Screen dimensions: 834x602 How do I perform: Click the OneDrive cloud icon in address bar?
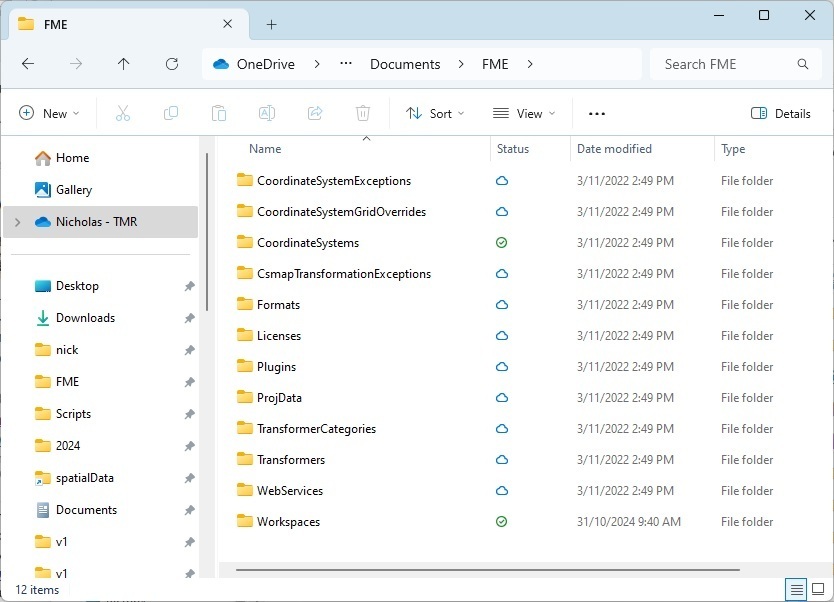221,64
